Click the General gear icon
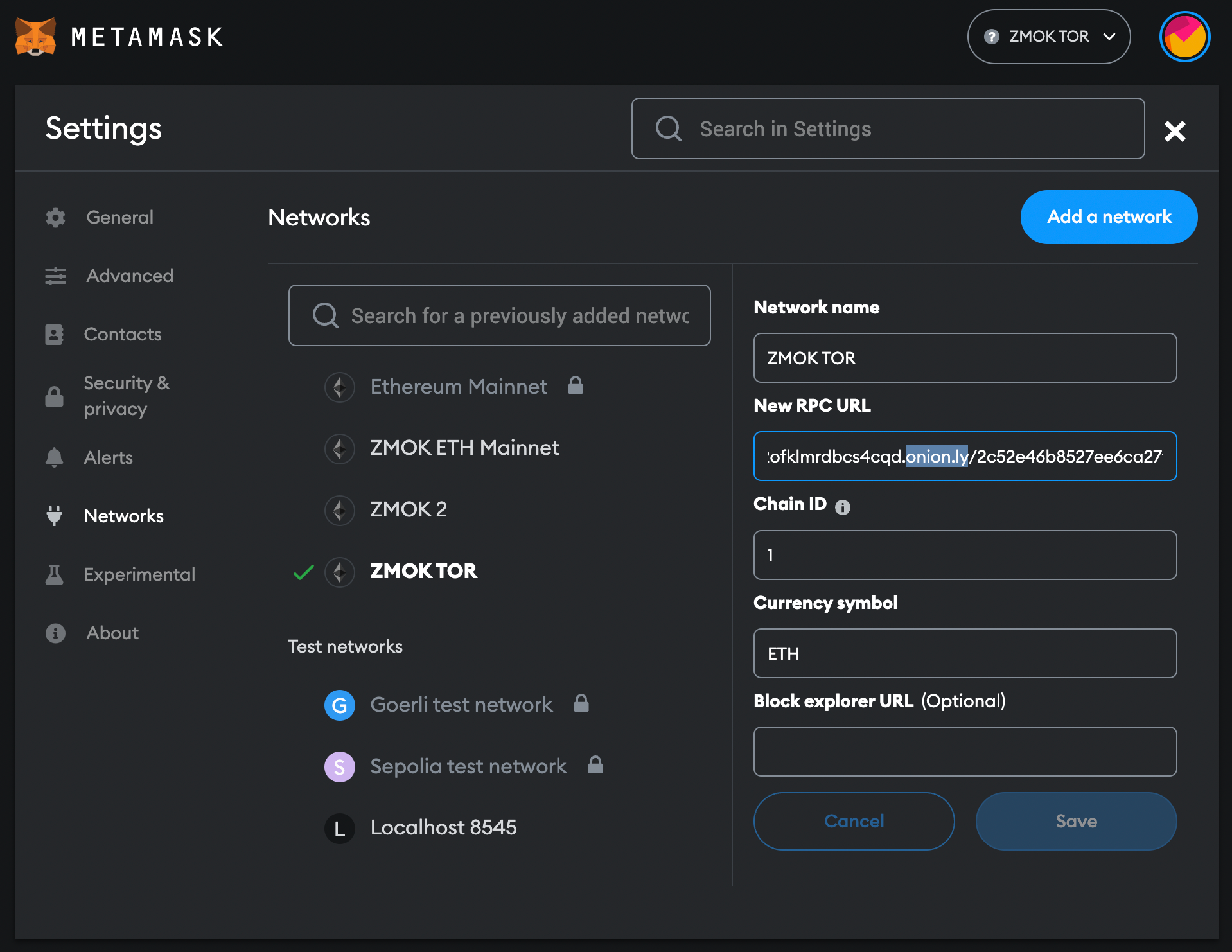 click(x=55, y=218)
